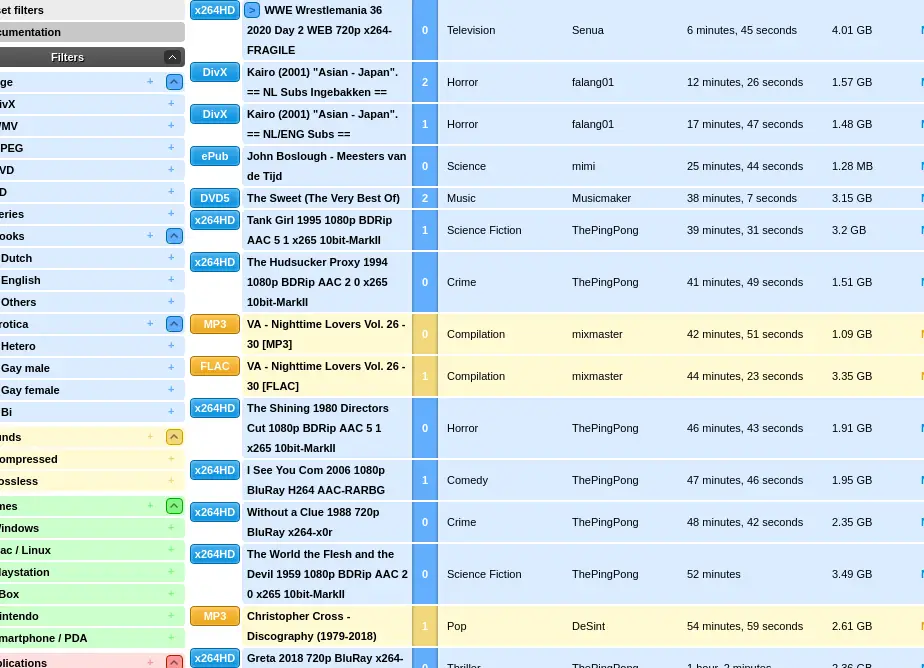Click the DivX badge on Kairo NL Subs Ingebakken

coord(214,72)
